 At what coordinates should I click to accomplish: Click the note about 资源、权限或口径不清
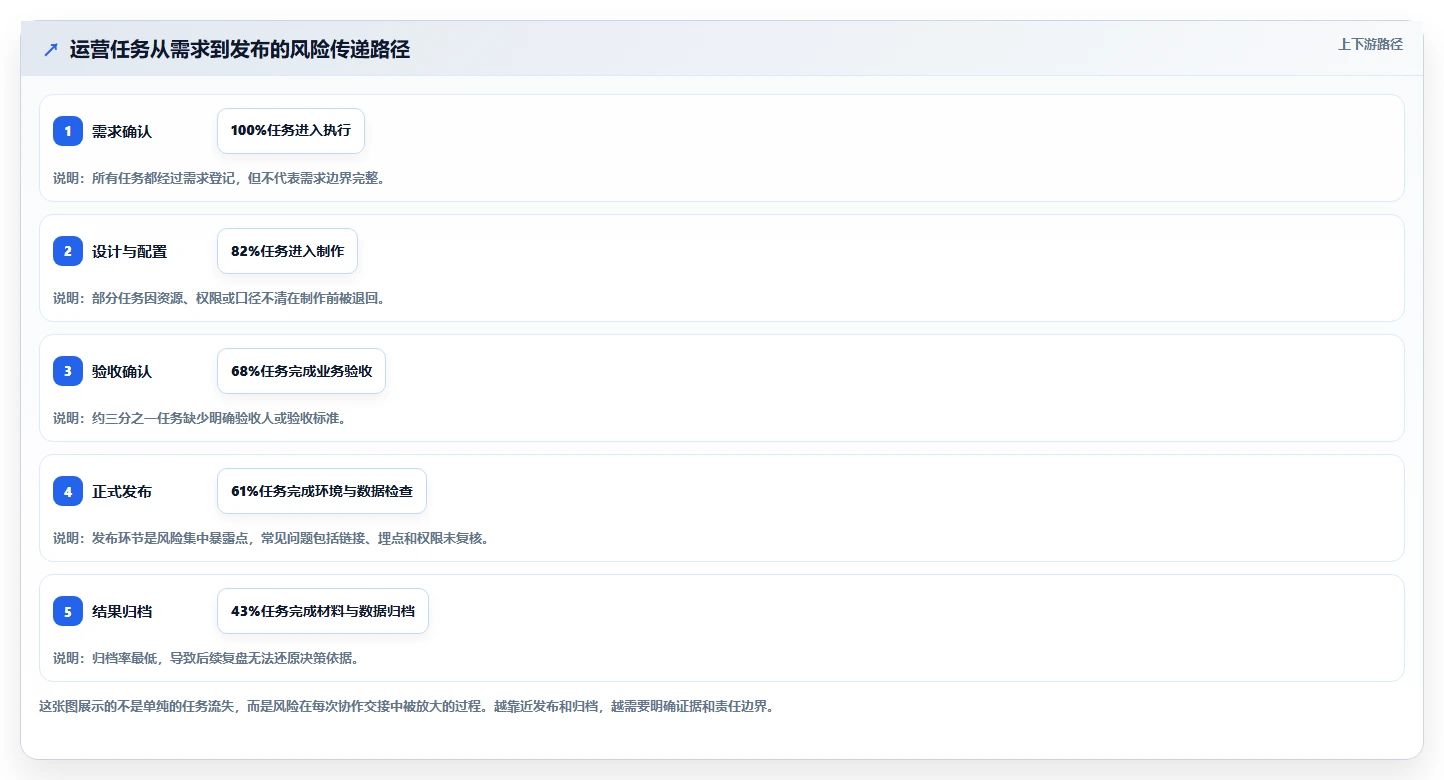[219, 298]
